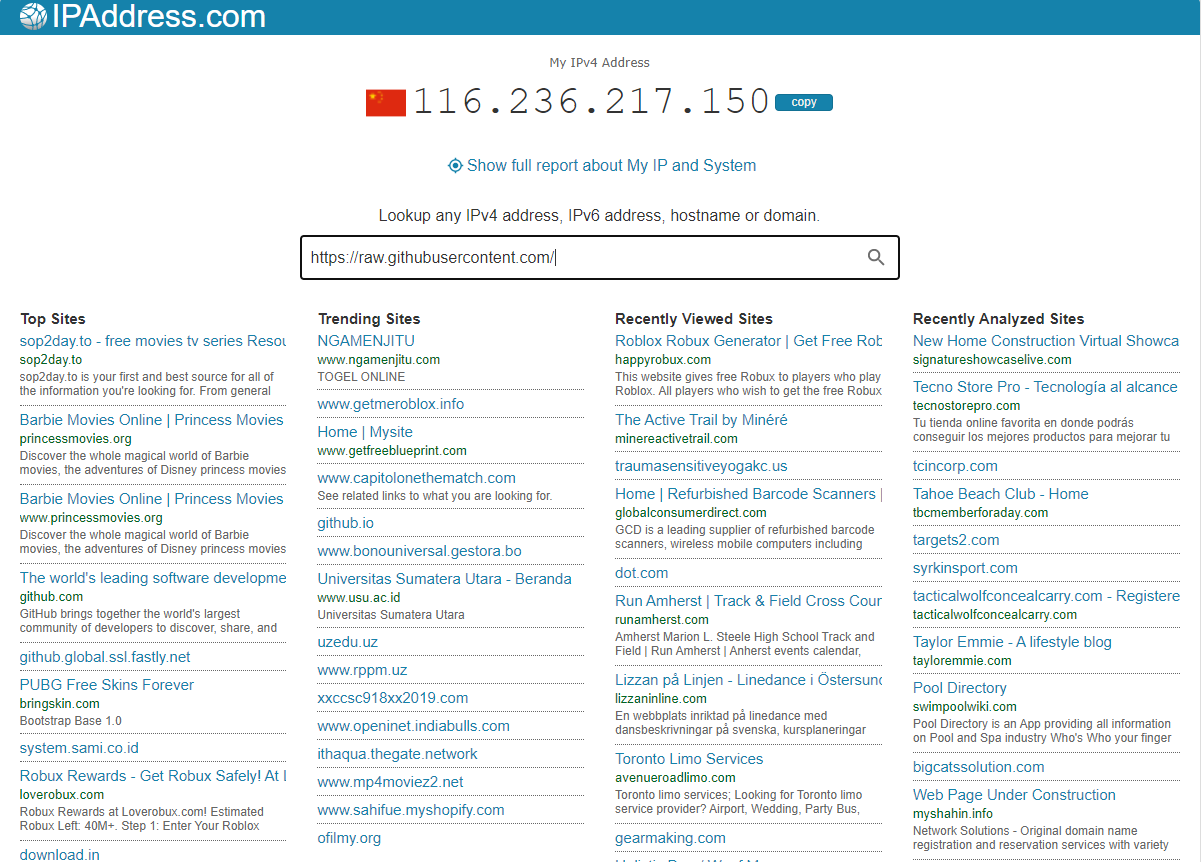Open www.sahifue.myshopify.com link
This screenshot has height=862, width=1201.
(411, 810)
